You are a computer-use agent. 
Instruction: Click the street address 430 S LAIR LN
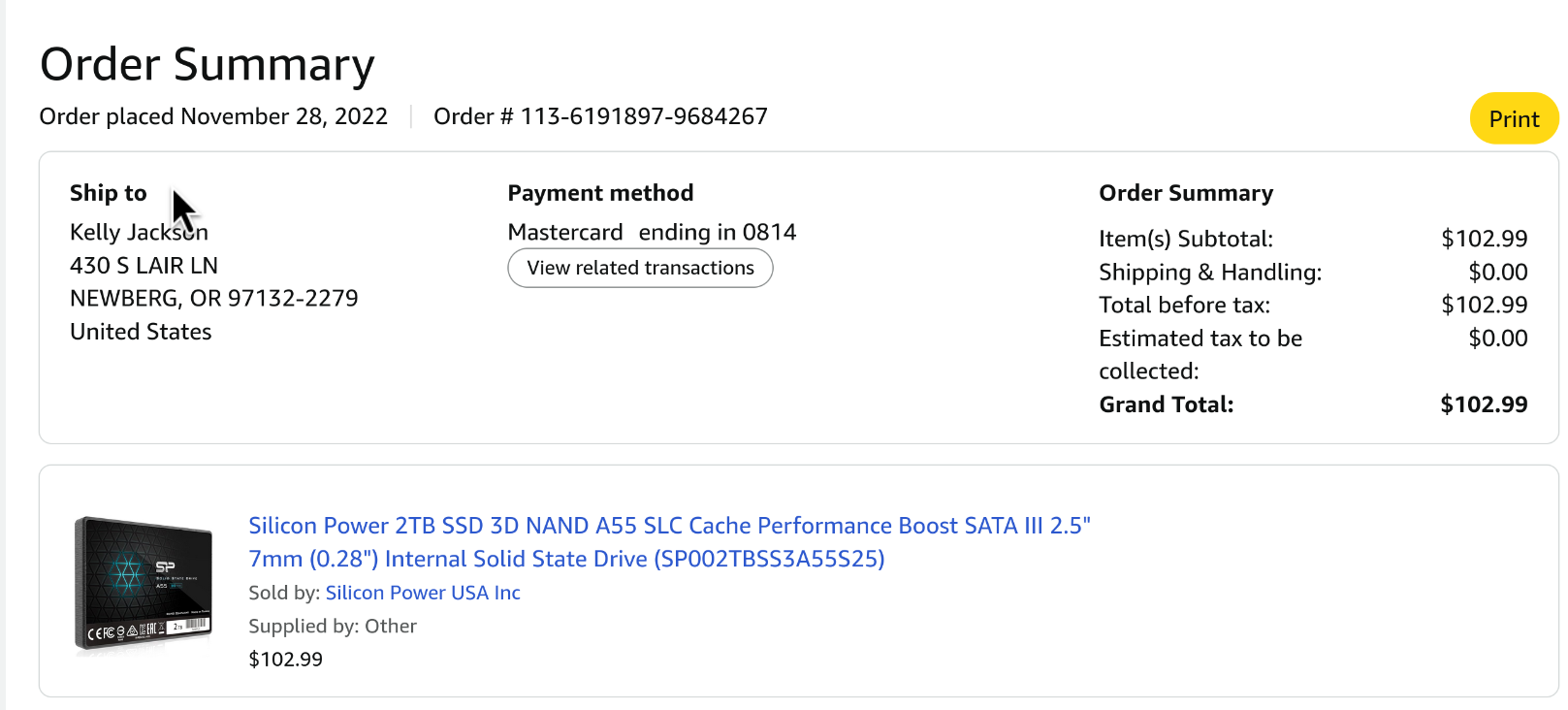[144, 266]
